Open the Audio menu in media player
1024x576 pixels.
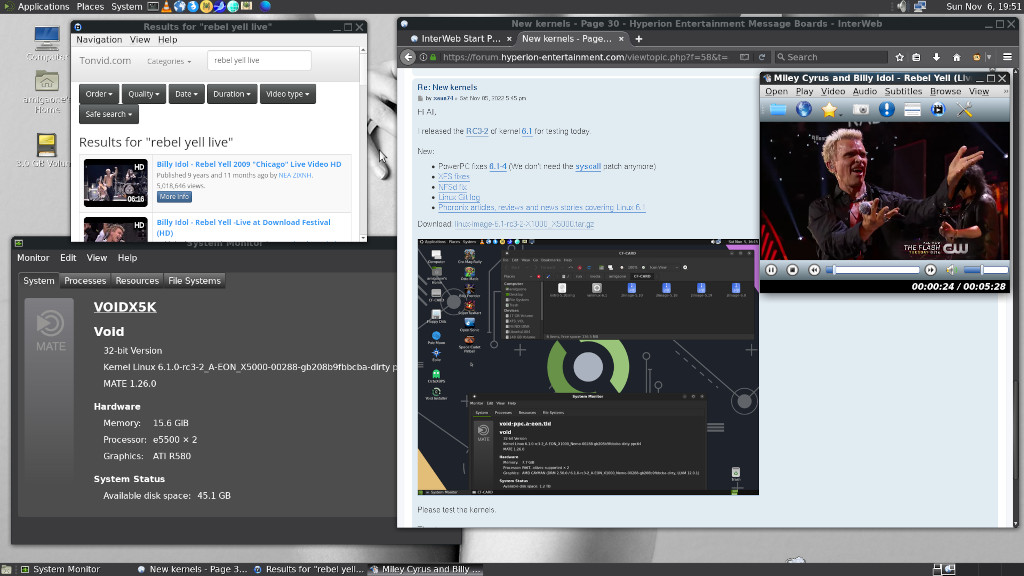865,91
